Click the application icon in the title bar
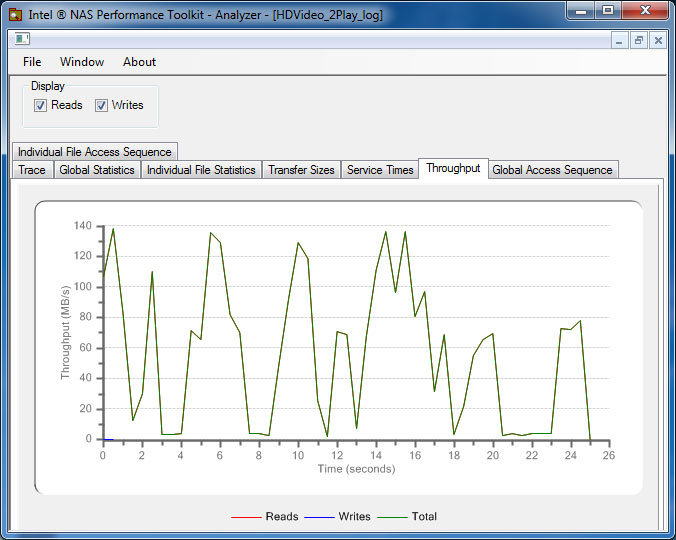 [x=15, y=15]
